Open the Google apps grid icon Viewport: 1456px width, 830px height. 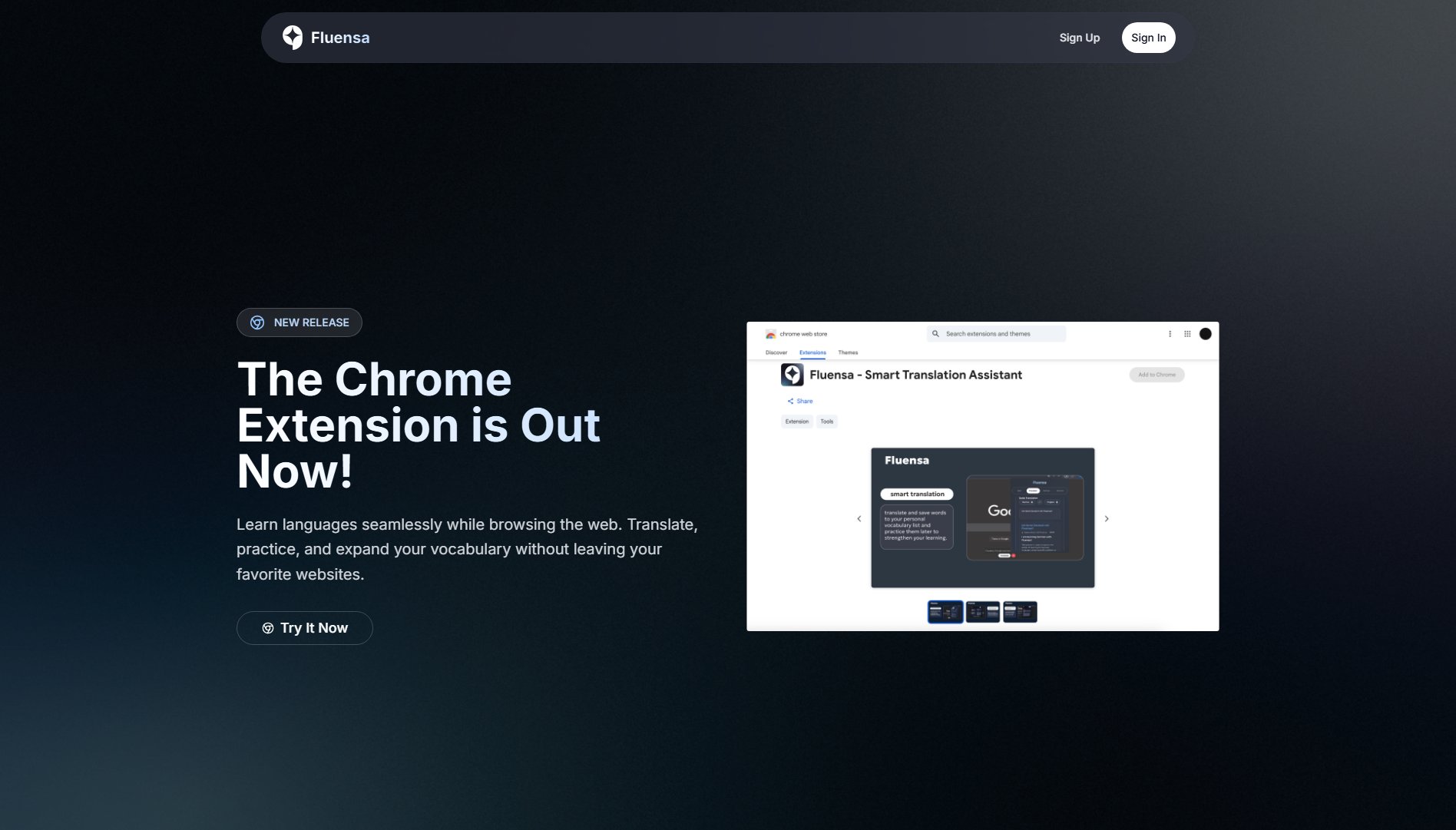[1187, 334]
